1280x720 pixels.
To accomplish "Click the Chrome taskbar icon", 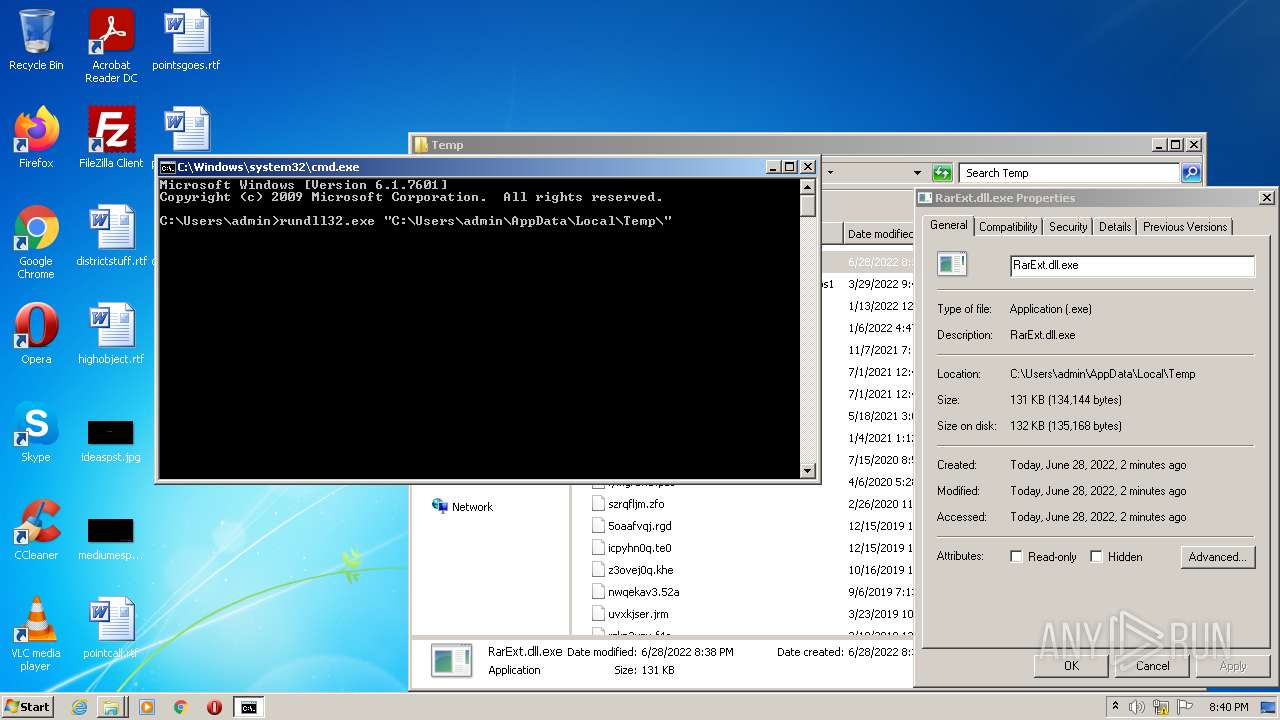I will point(180,707).
